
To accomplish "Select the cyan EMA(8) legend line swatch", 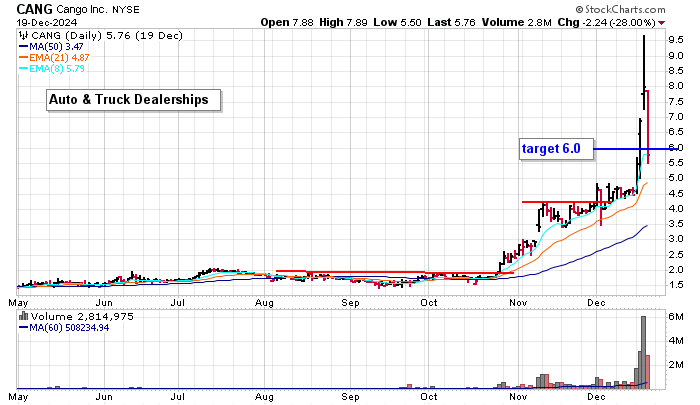I will click(23, 69).
